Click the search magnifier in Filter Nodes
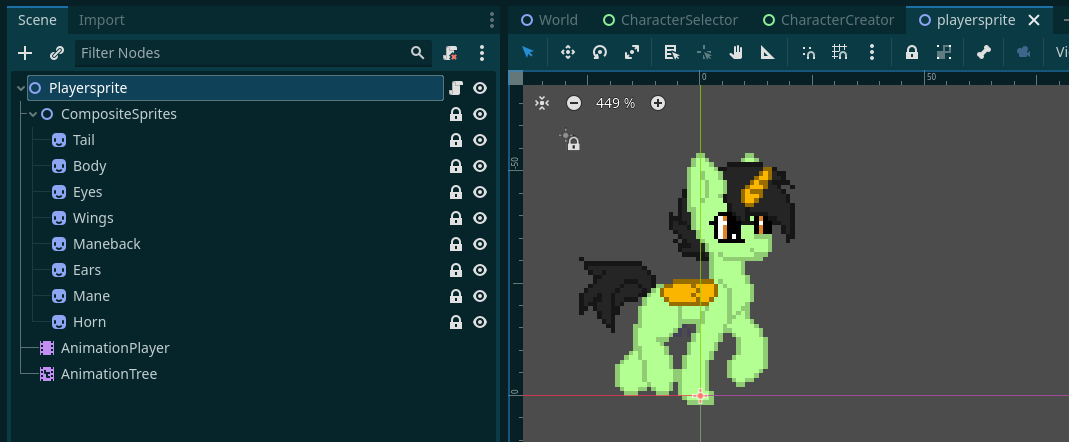 point(417,53)
